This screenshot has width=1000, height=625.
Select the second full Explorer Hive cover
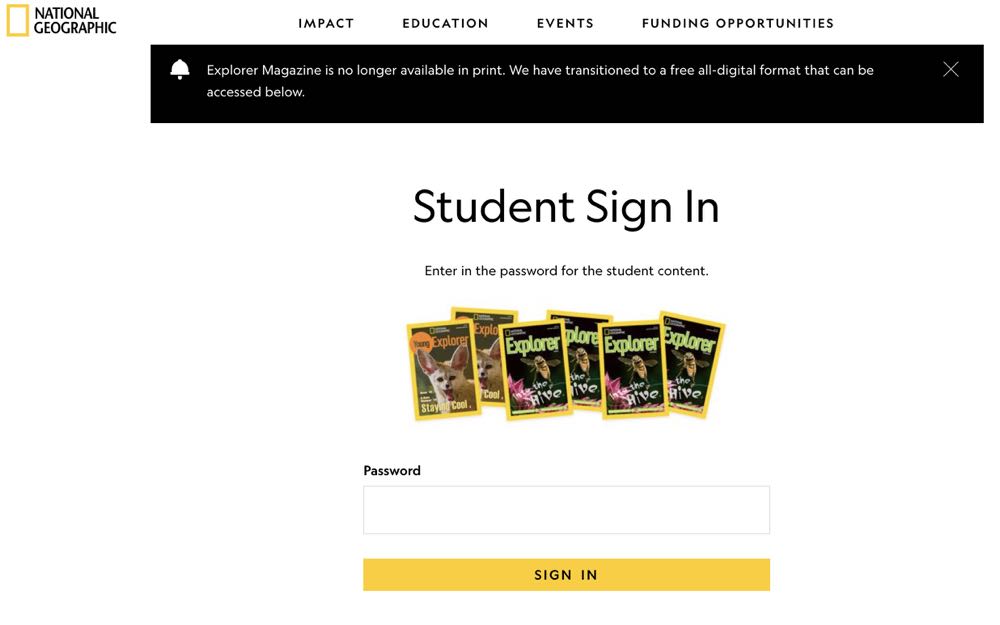(x=633, y=370)
